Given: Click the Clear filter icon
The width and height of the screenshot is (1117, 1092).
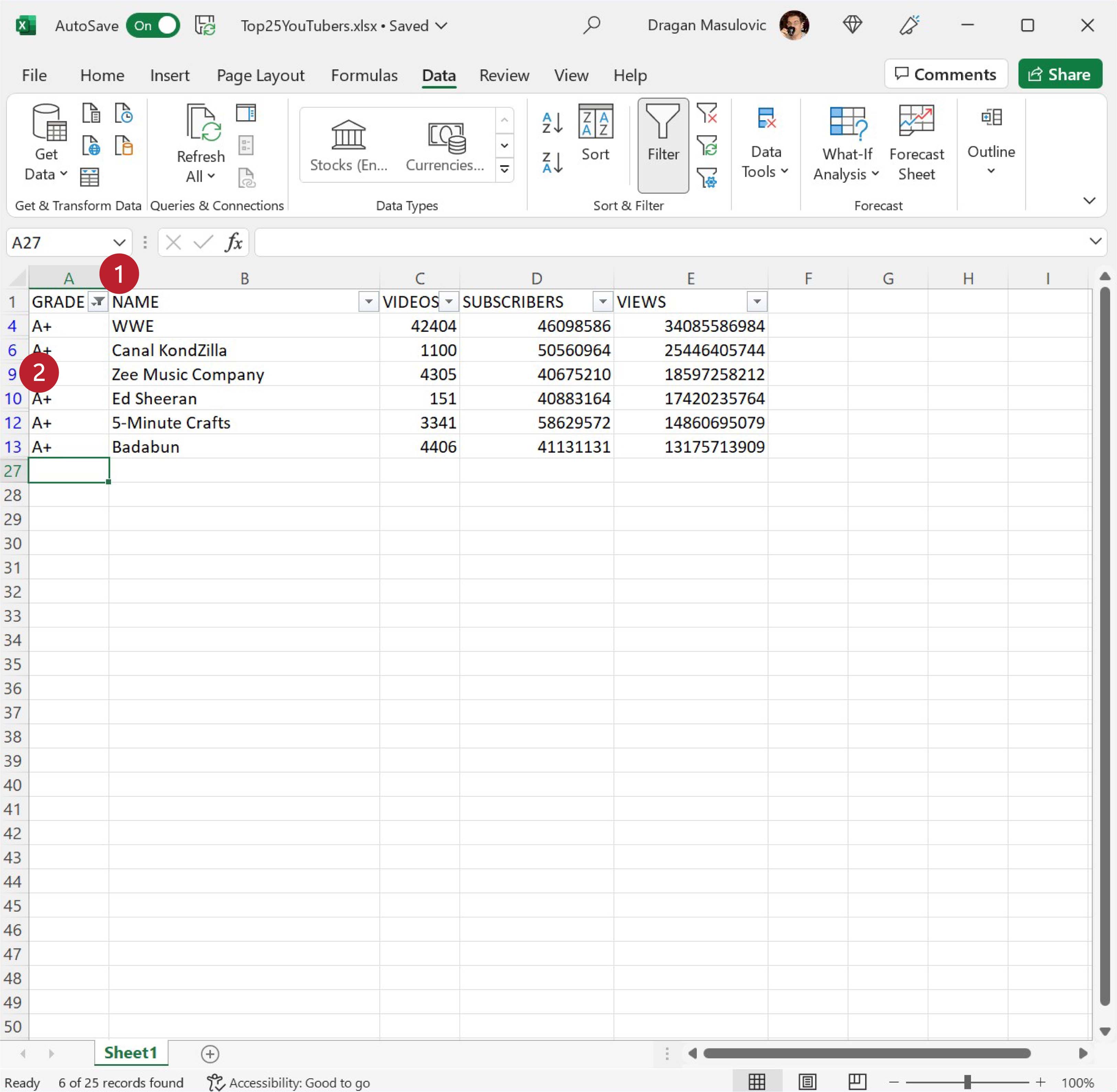Looking at the screenshot, I should click(x=707, y=113).
